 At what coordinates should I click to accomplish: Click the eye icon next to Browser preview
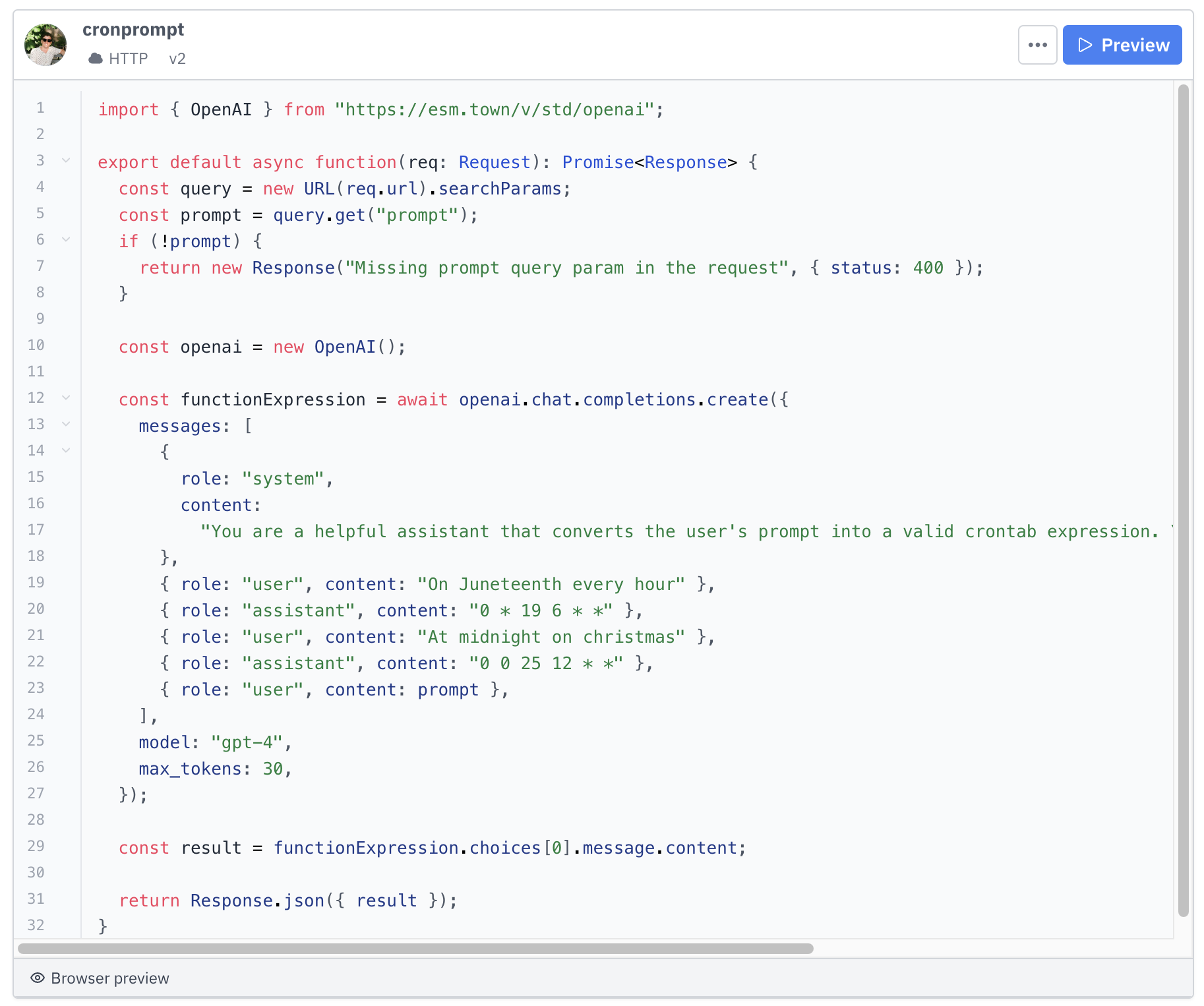pos(38,978)
